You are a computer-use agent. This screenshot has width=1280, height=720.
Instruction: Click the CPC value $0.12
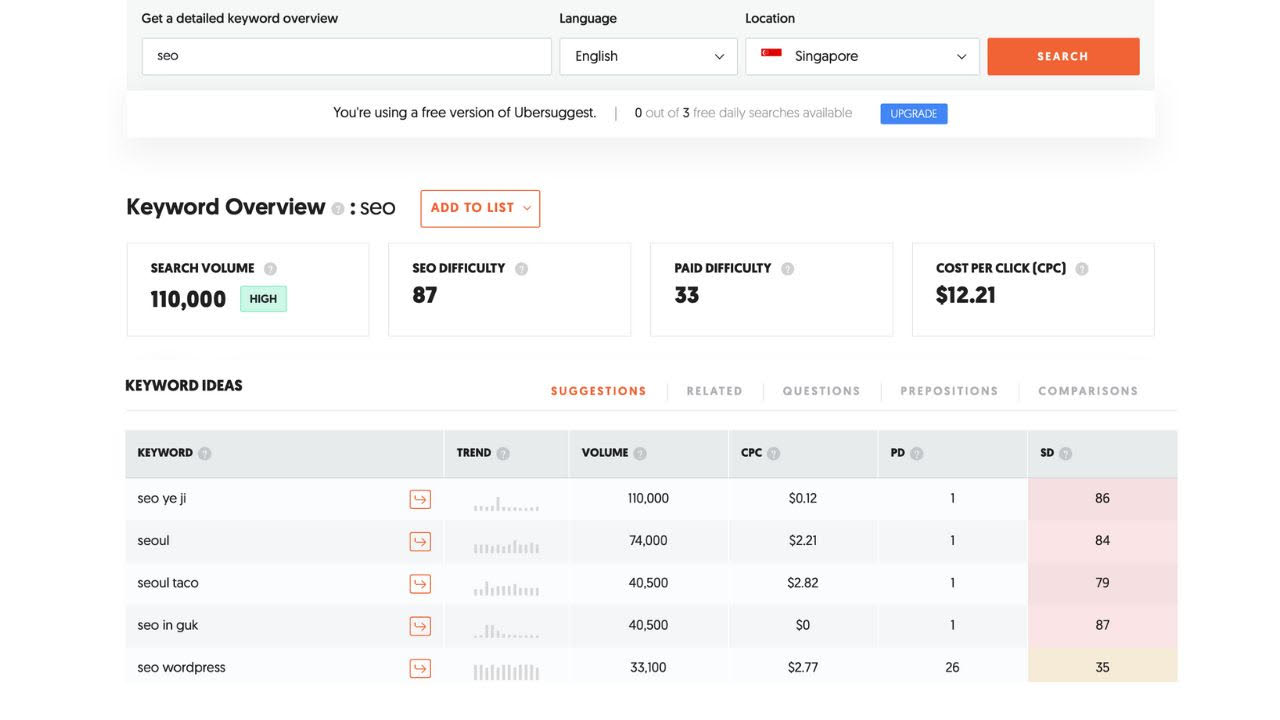coord(803,499)
